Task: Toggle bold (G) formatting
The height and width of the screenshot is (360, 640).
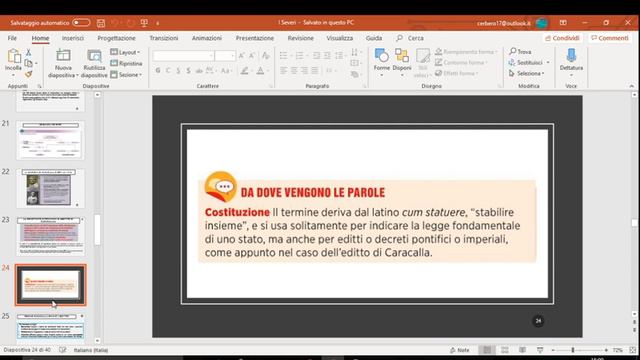Action: [x=158, y=71]
